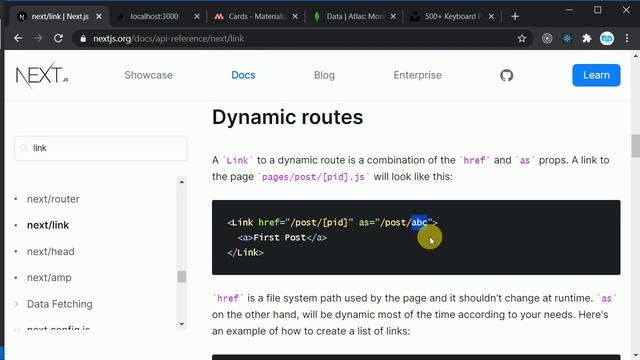Viewport: 640px width, 360px height.
Task: Open the Enterprise nav link
Action: 418,75
